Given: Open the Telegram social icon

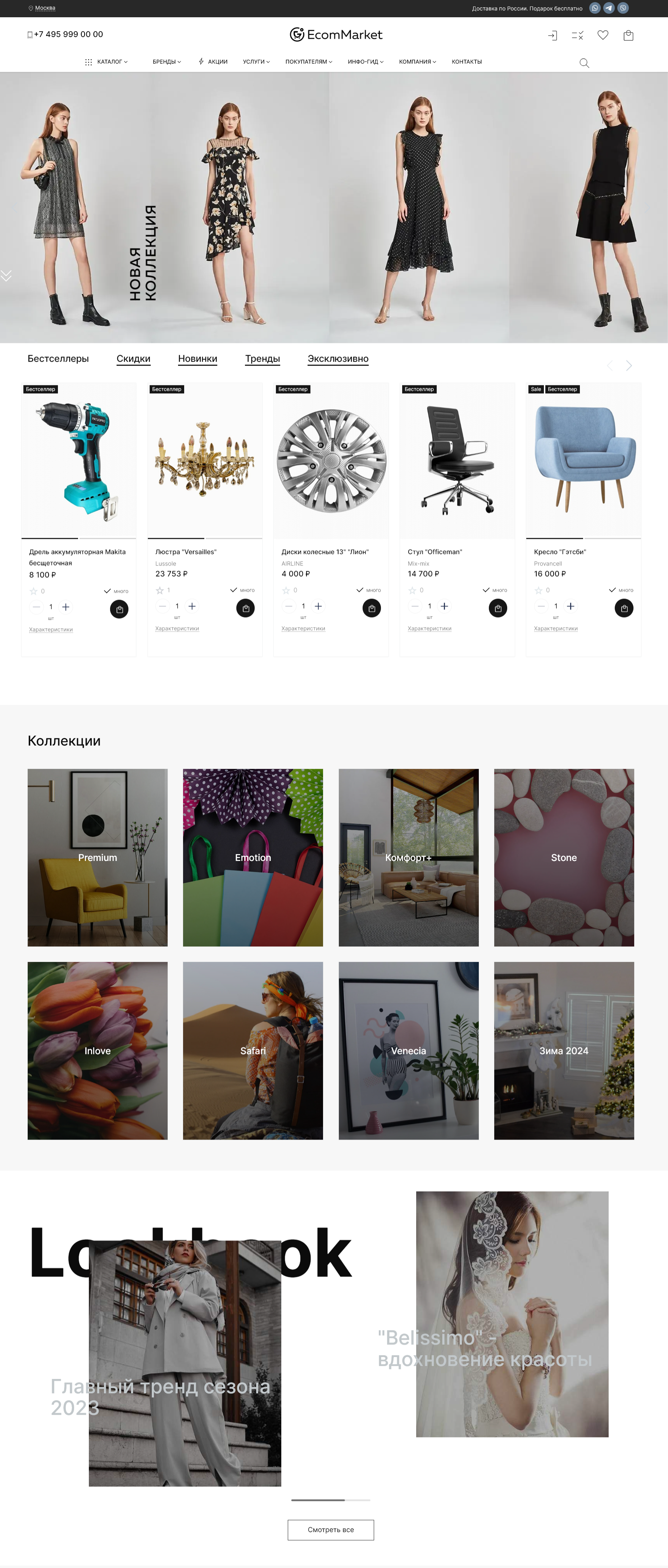Looking at the screenshot, I should pos(609,8).
